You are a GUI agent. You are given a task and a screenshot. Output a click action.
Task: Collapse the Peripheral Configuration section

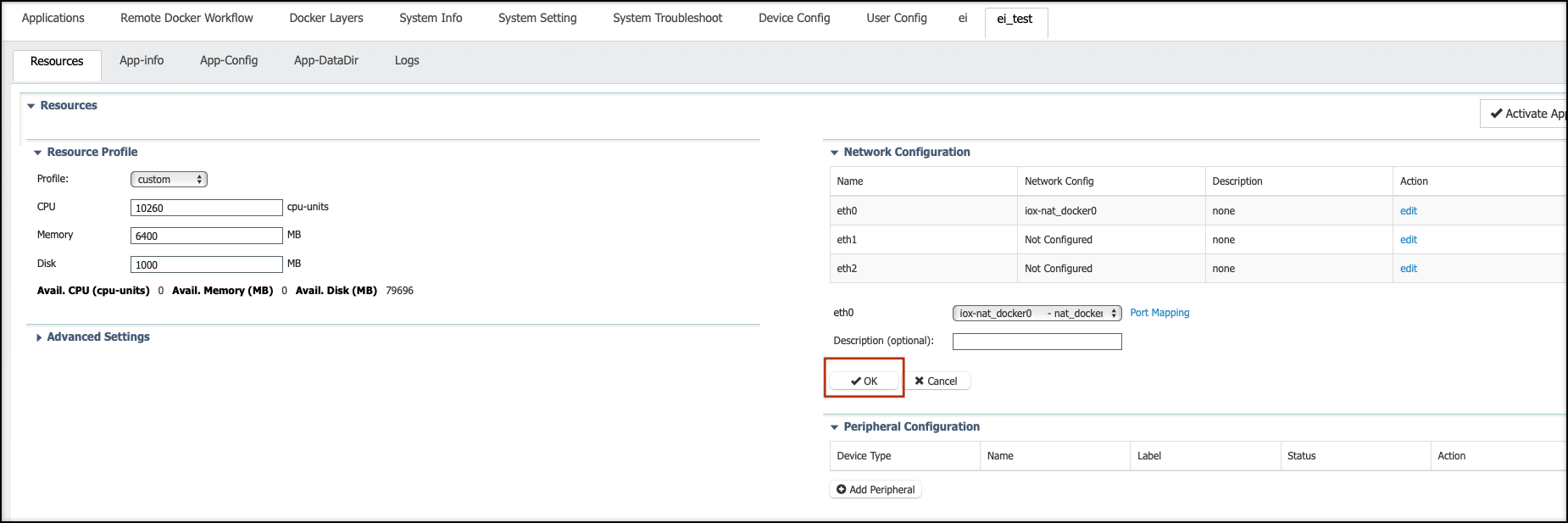[x=835, y=427]
